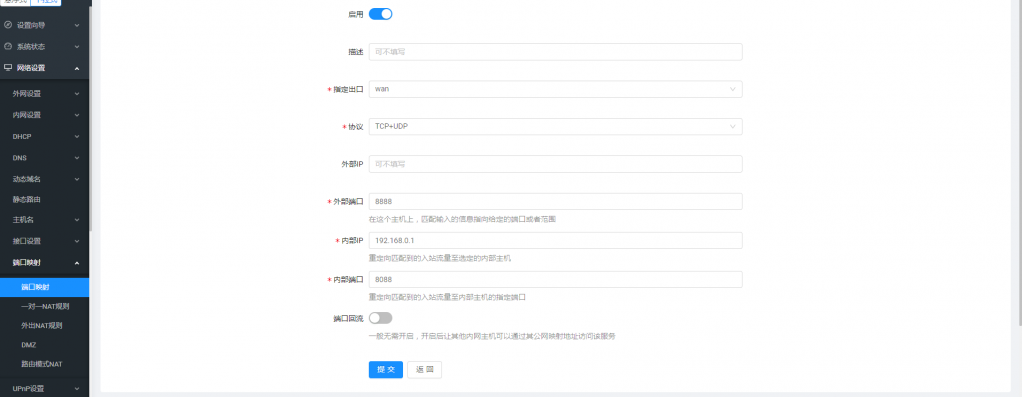
Task: Click the hint text under 内部IP
Action: point(440,259)
